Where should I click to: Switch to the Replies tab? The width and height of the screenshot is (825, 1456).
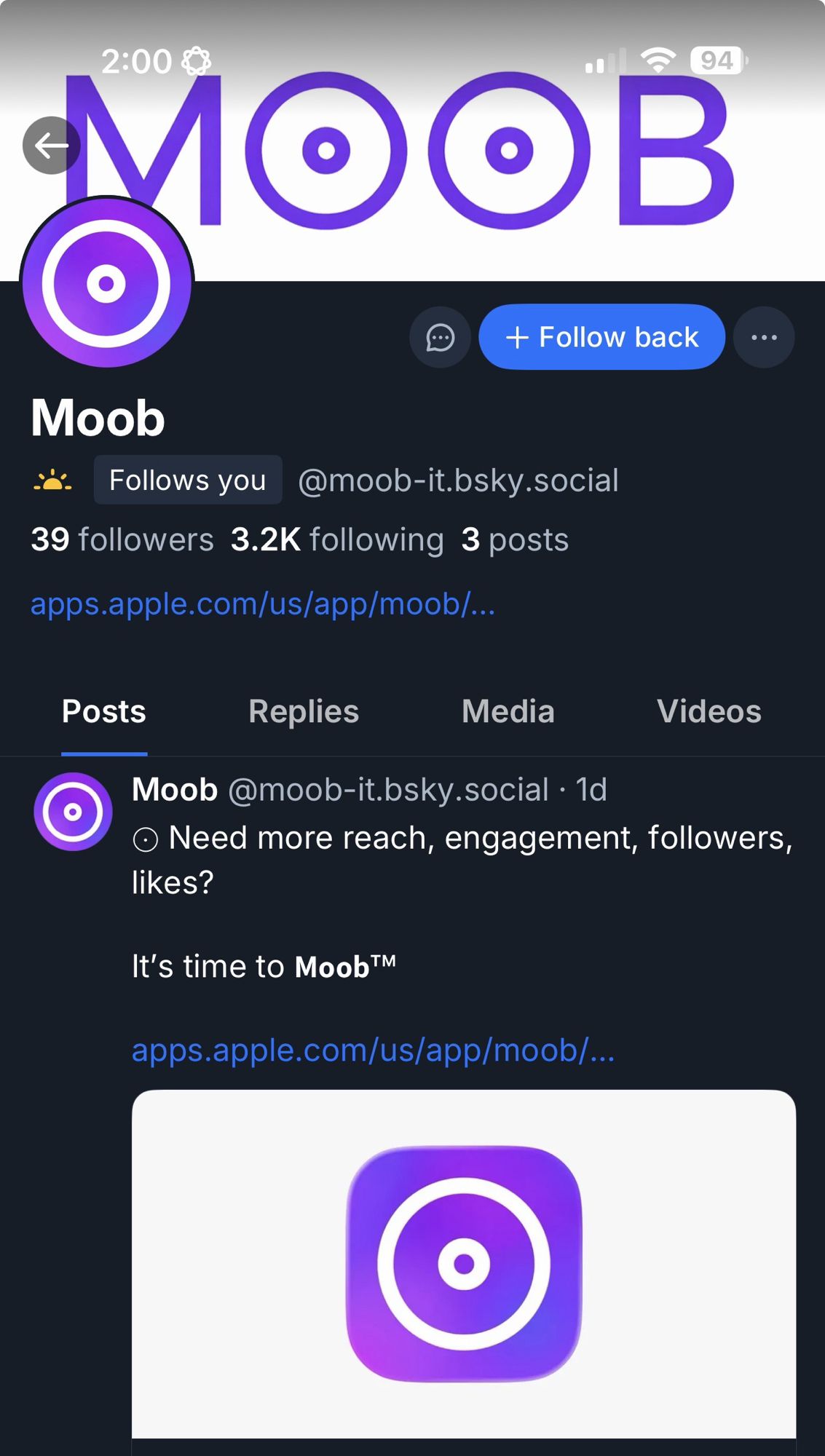304,711
